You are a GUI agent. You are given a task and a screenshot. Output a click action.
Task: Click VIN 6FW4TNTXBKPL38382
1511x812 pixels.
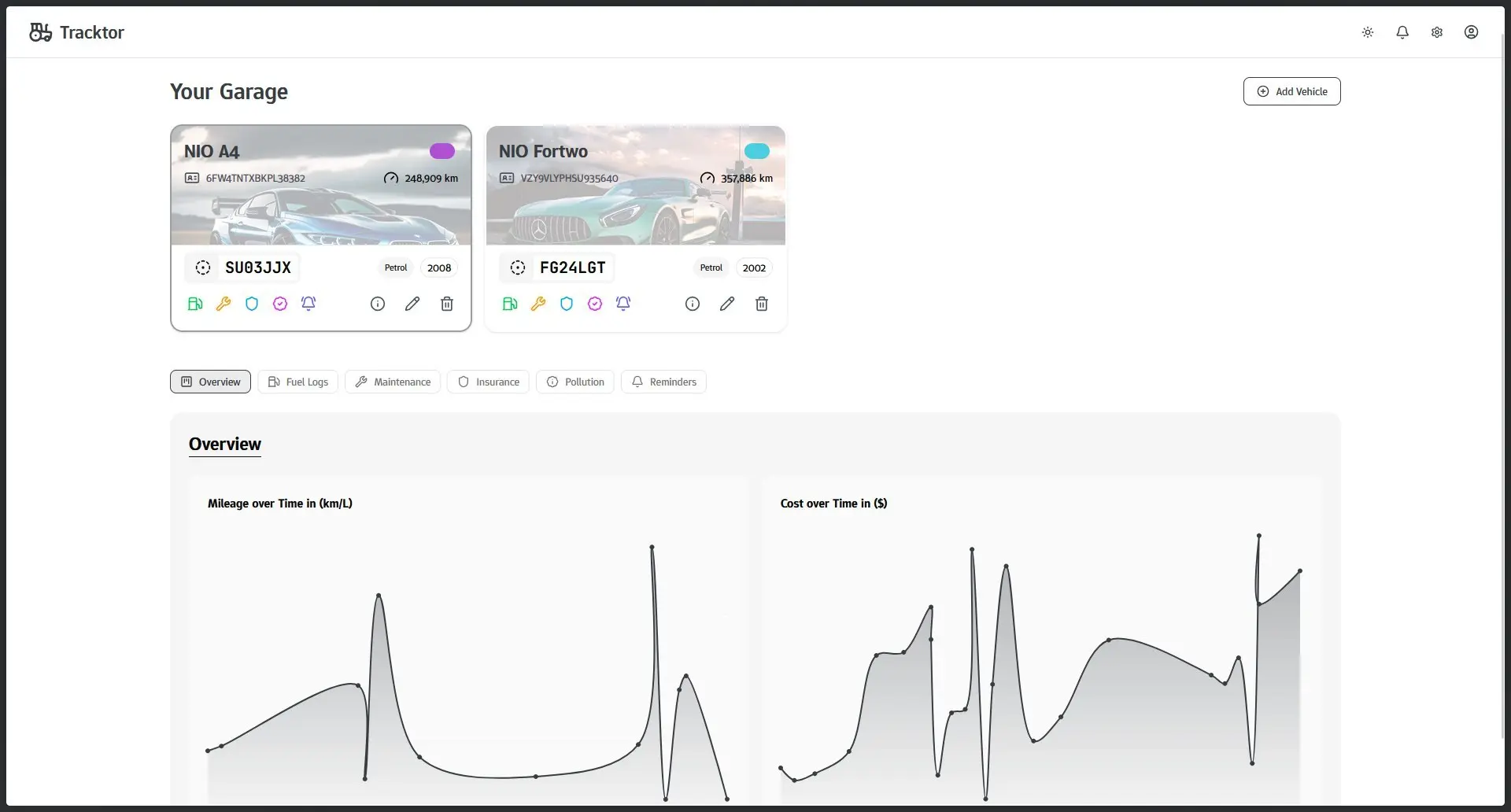(x=256, y=179)
